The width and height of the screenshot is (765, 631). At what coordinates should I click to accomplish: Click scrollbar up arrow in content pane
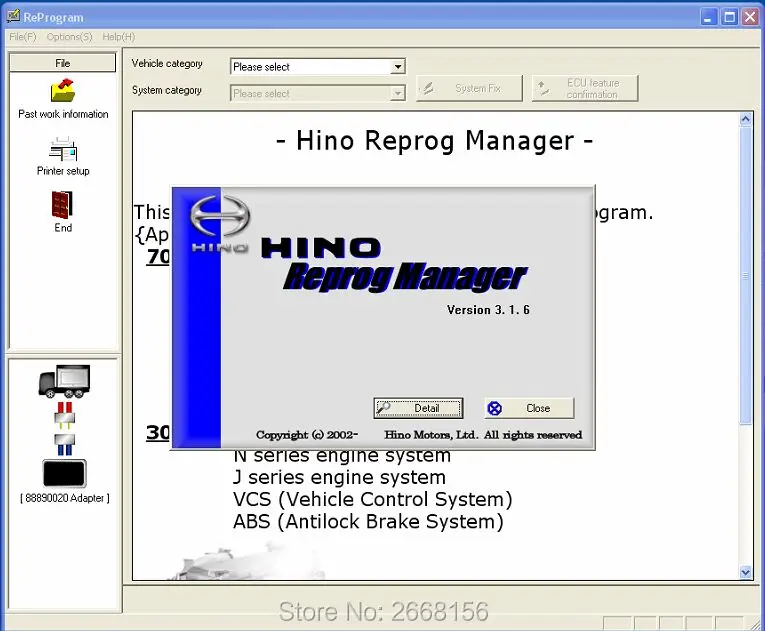(x=745, y=119)
